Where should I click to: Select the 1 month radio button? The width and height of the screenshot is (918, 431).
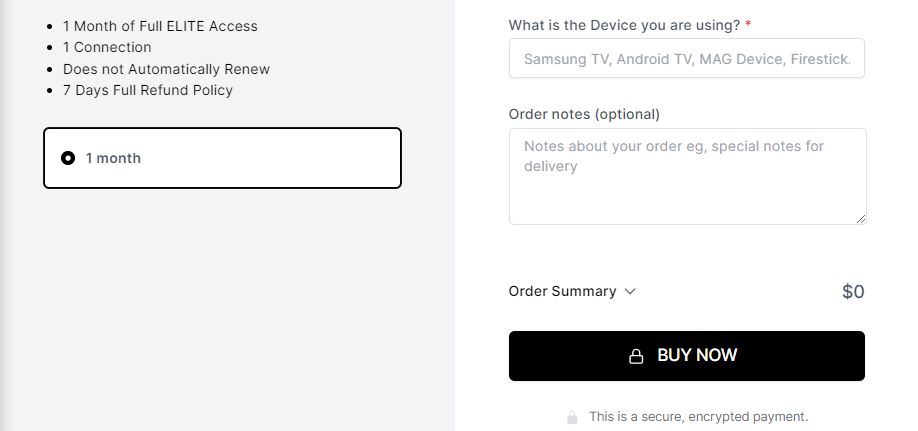(x=68, y=158)
